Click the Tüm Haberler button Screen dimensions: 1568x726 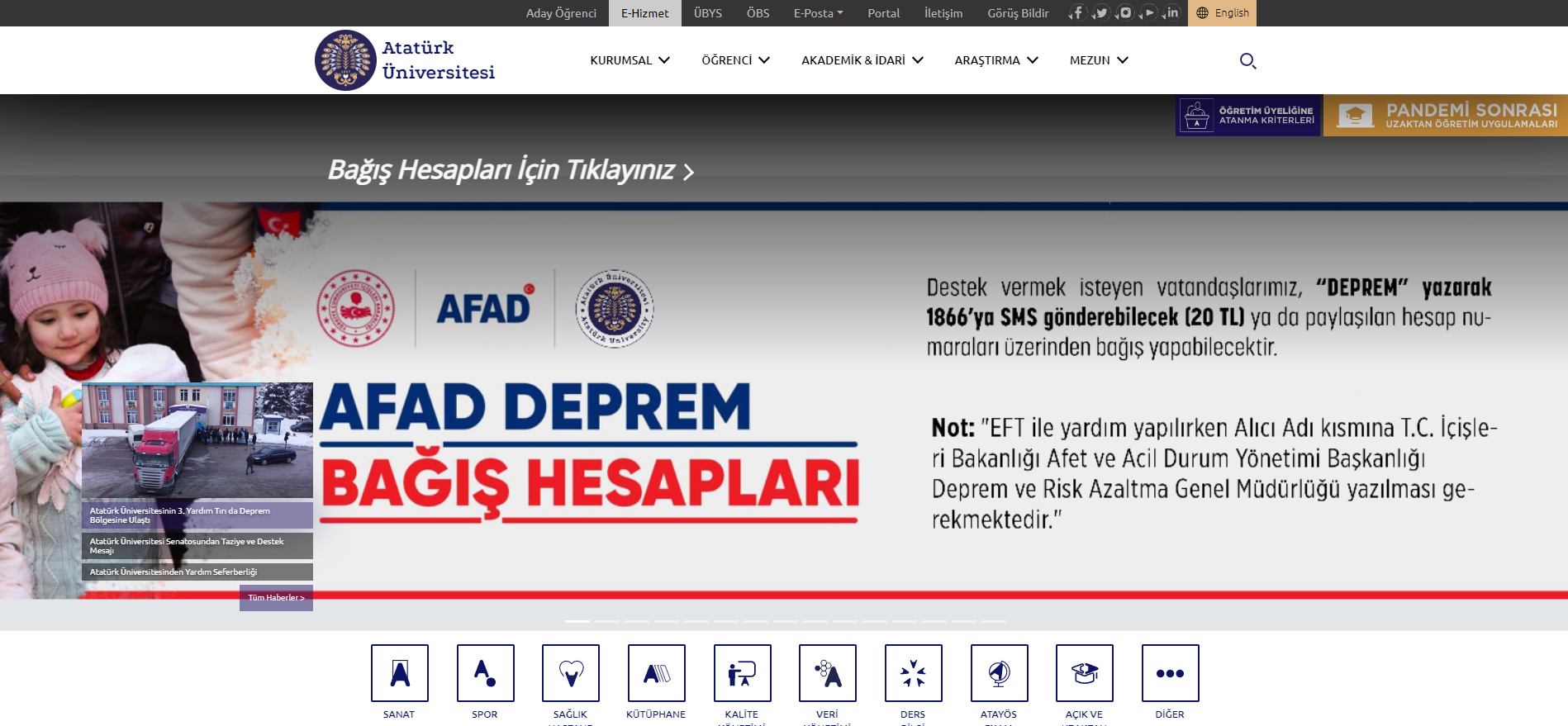[276, 598]
